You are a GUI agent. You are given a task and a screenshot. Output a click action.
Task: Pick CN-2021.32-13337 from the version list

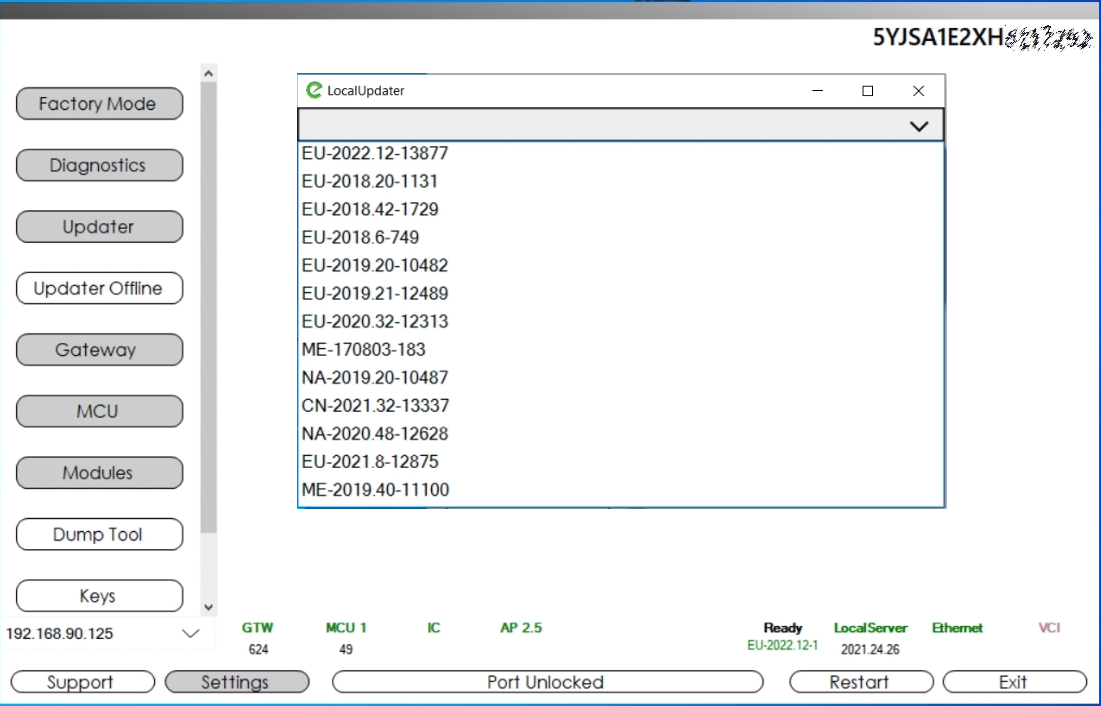(x=375, y=406)
